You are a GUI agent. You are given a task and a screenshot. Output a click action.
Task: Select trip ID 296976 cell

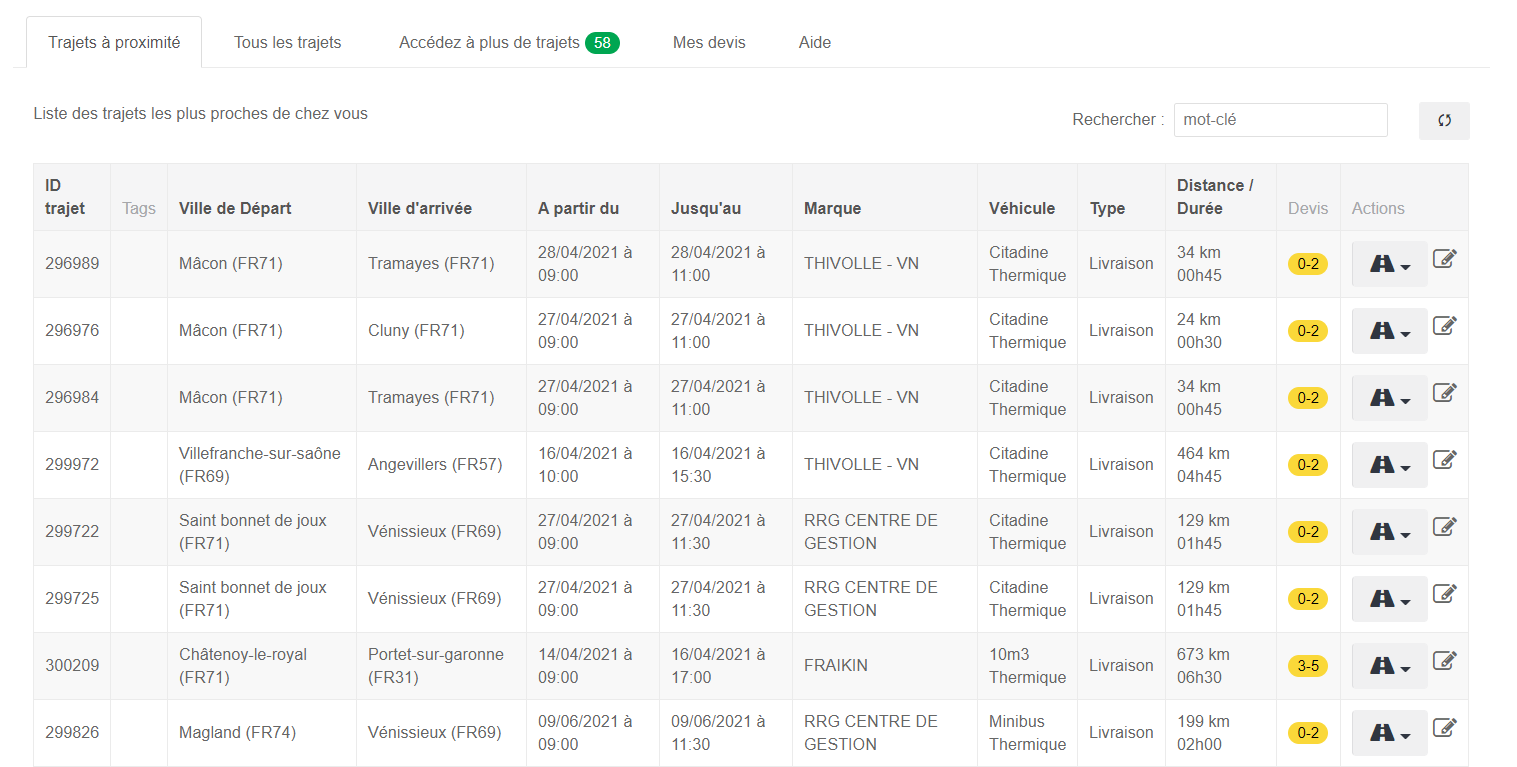coord(72,331)
